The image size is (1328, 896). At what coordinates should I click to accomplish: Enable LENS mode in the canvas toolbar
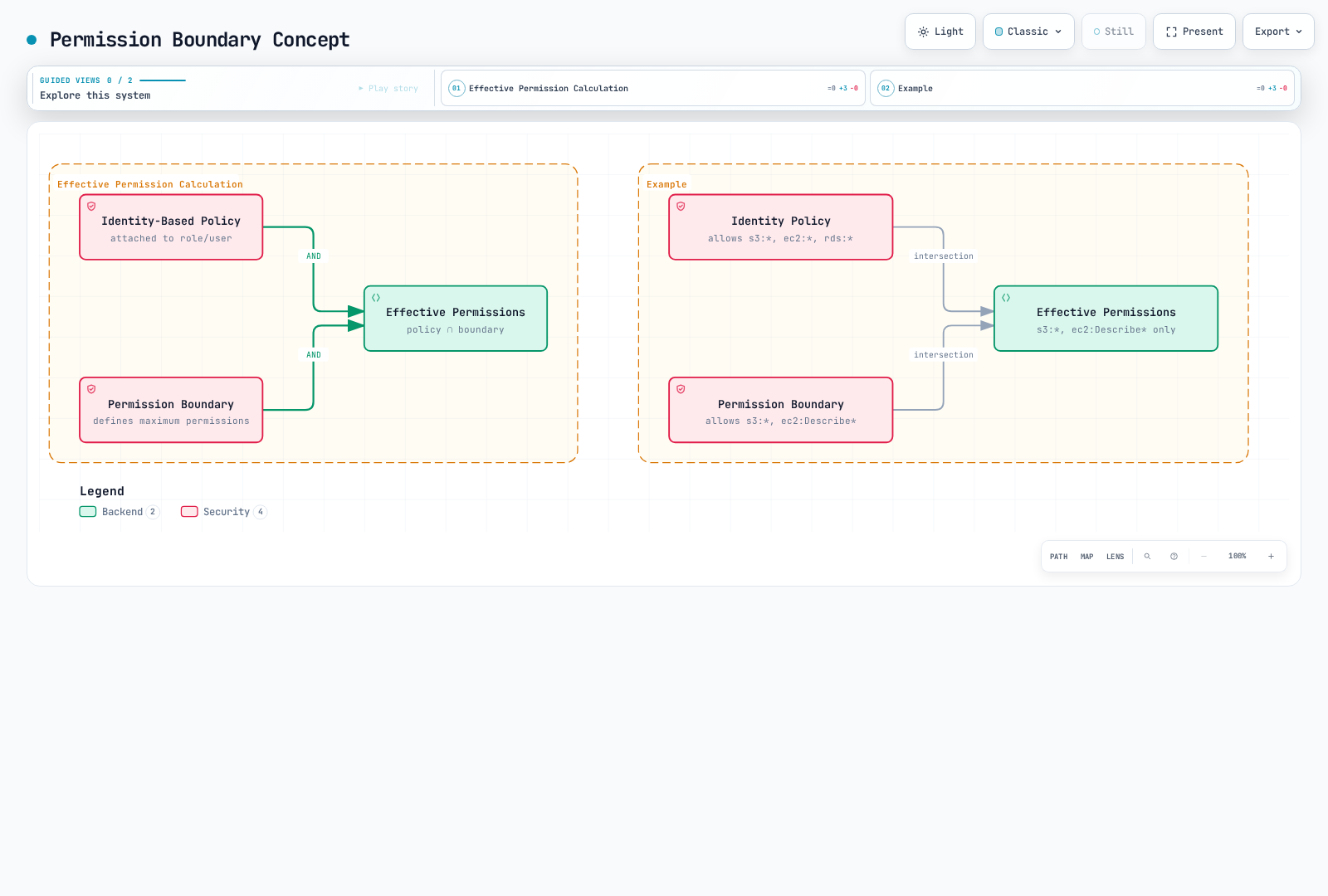point(1115,557)
